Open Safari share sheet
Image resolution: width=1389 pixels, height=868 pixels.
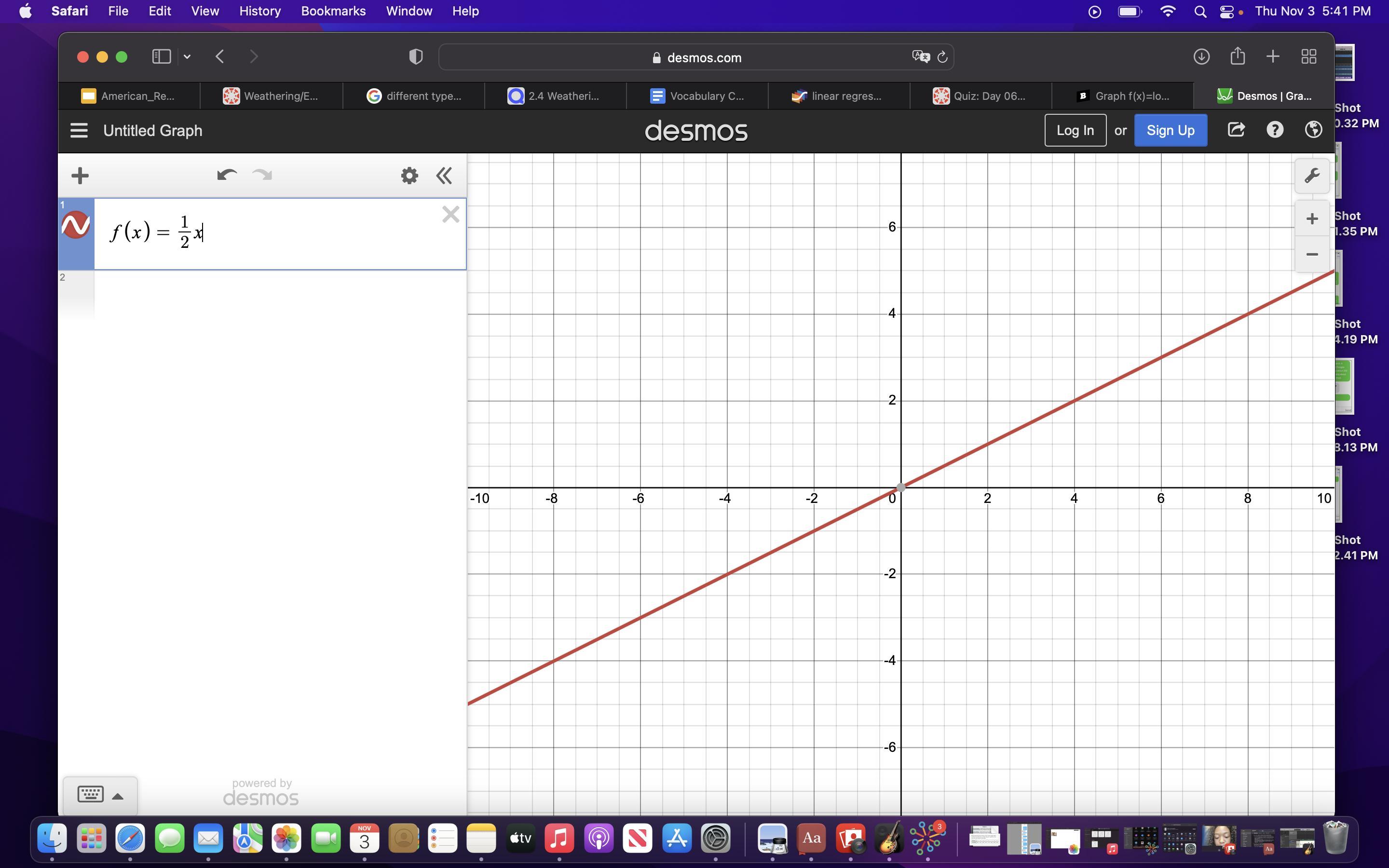coord(1238,55)
